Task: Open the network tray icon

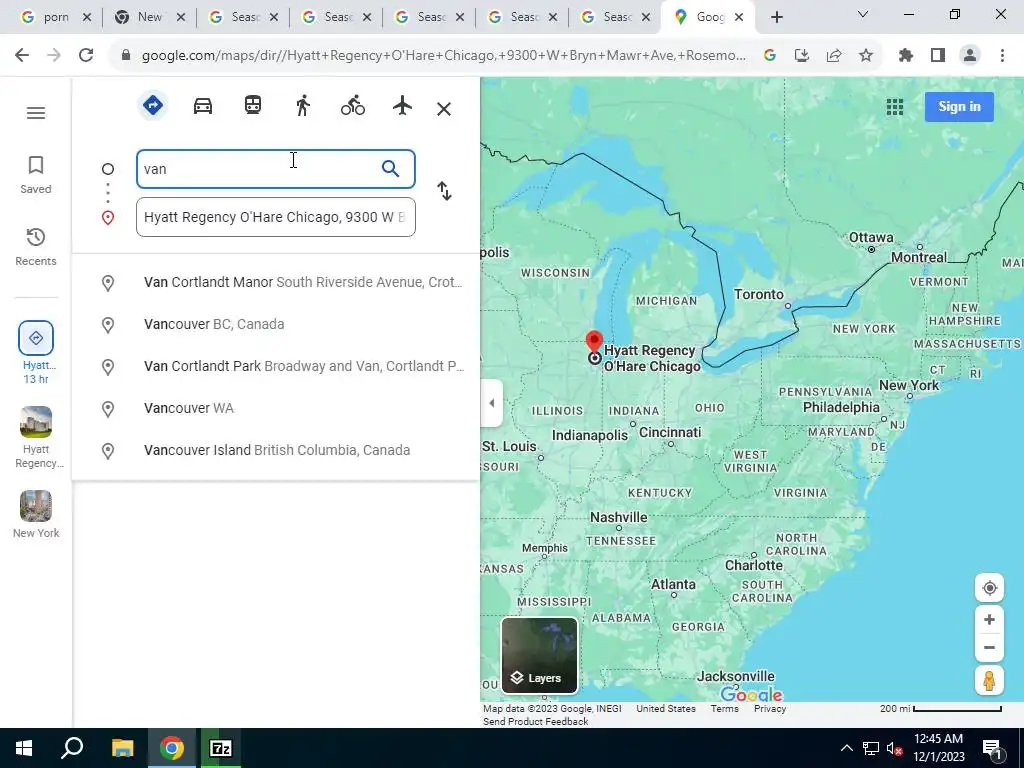Action: coord(871,748)
